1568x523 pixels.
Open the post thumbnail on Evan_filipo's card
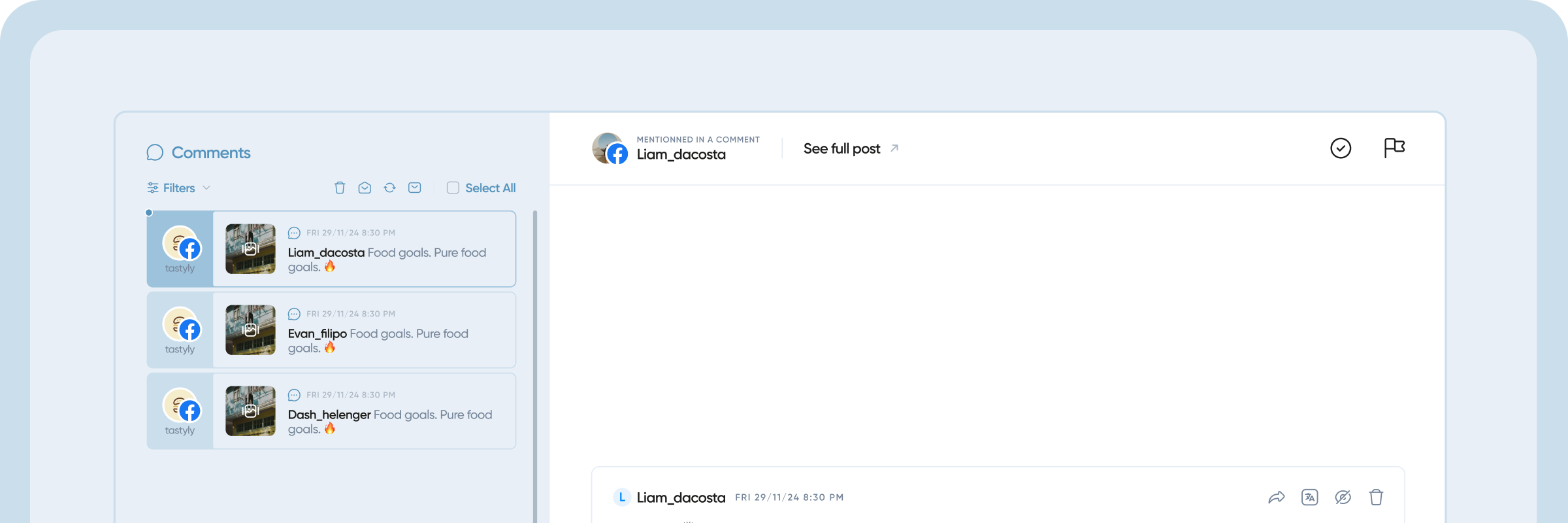[250, 330]
